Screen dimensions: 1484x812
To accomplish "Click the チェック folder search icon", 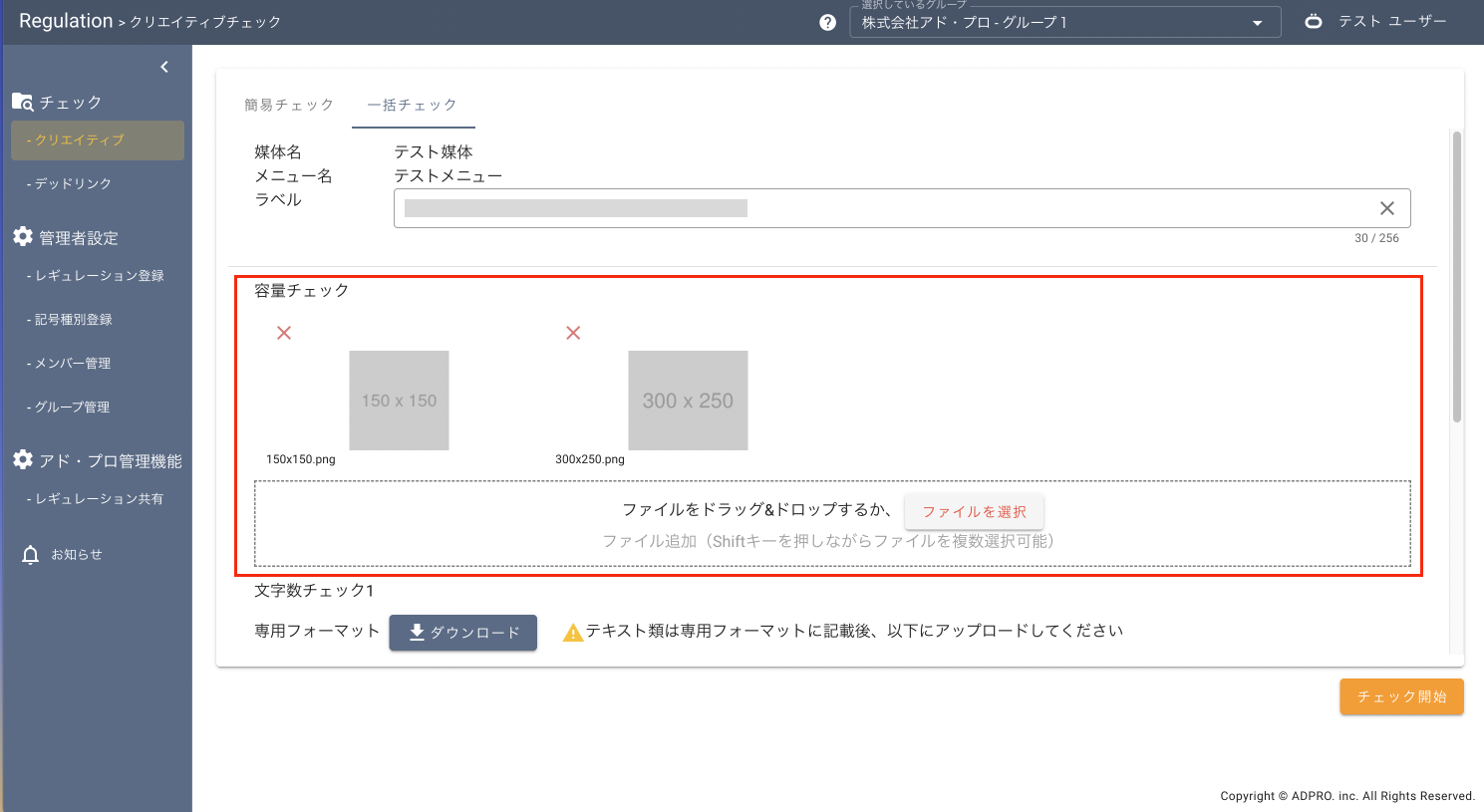I will (x=23, y=102).
